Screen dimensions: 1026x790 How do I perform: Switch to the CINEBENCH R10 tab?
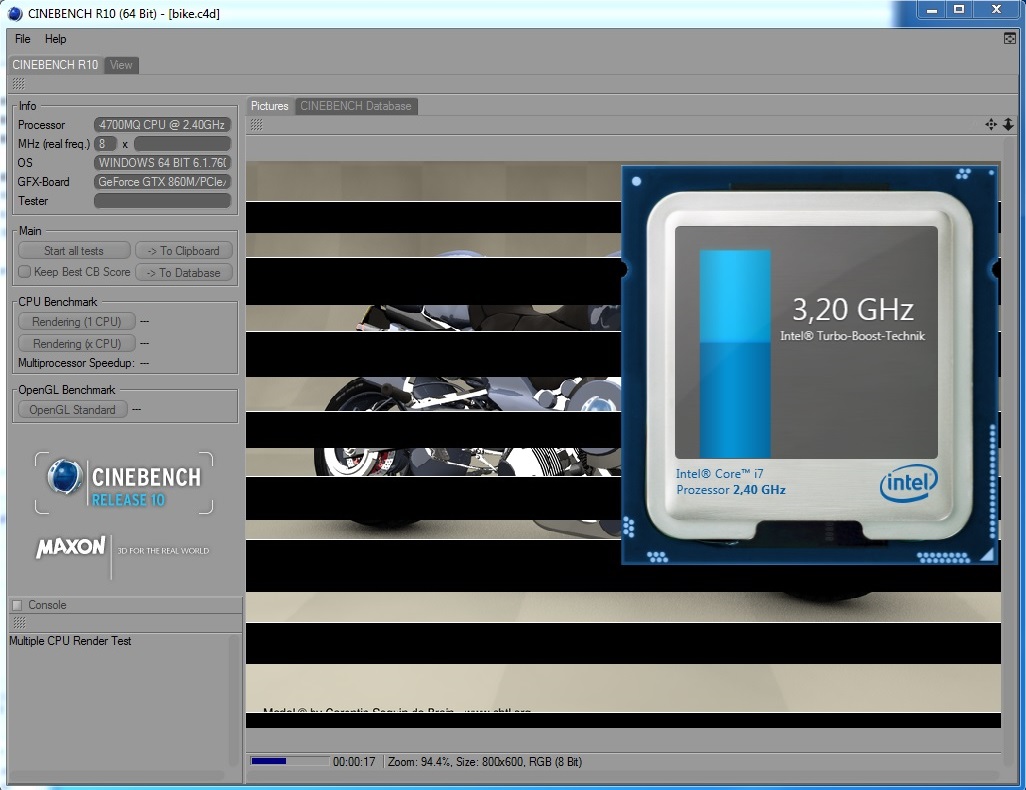click(x=55, y=65)
